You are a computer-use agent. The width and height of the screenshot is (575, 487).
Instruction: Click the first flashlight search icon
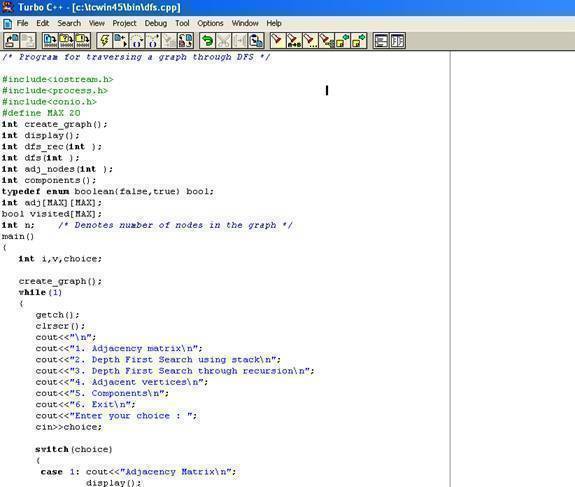click(277, 40)
